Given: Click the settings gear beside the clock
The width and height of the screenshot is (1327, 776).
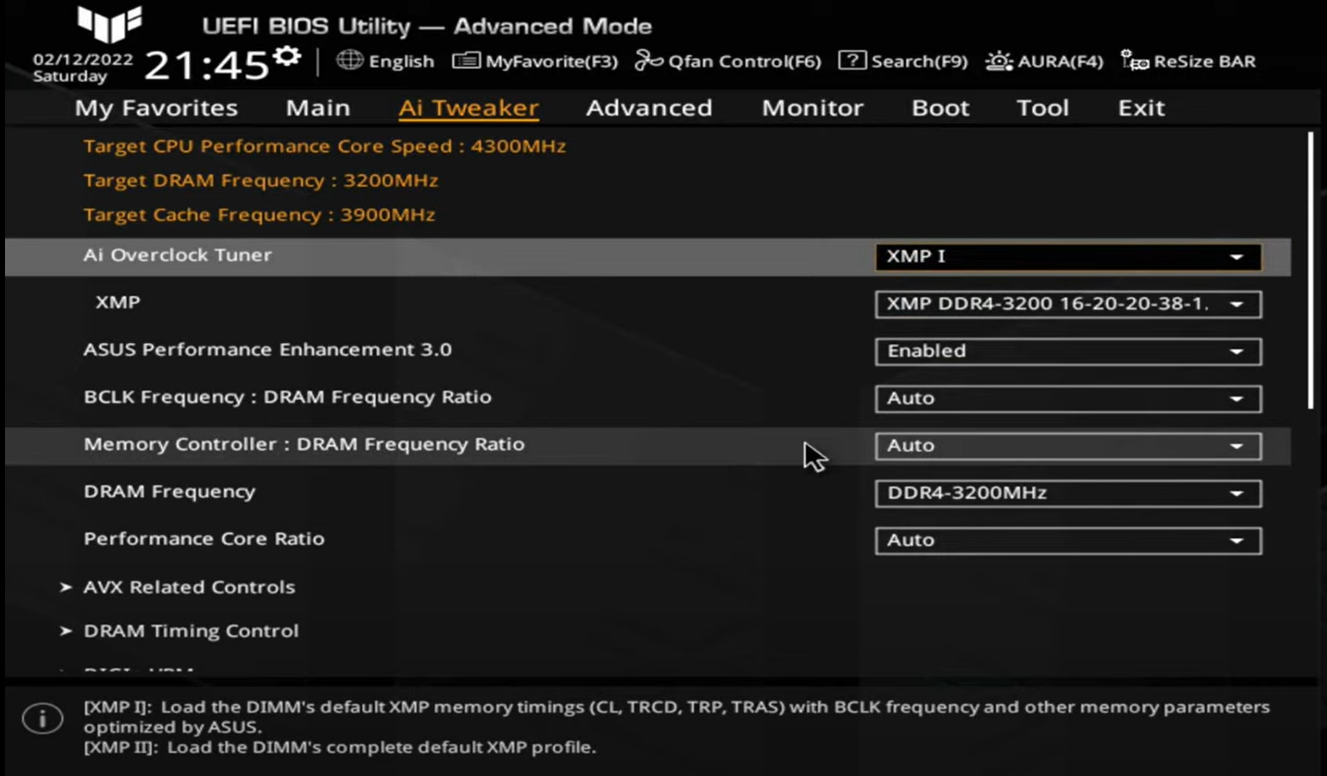Looking at the screenshot, I should pos(287,55).
